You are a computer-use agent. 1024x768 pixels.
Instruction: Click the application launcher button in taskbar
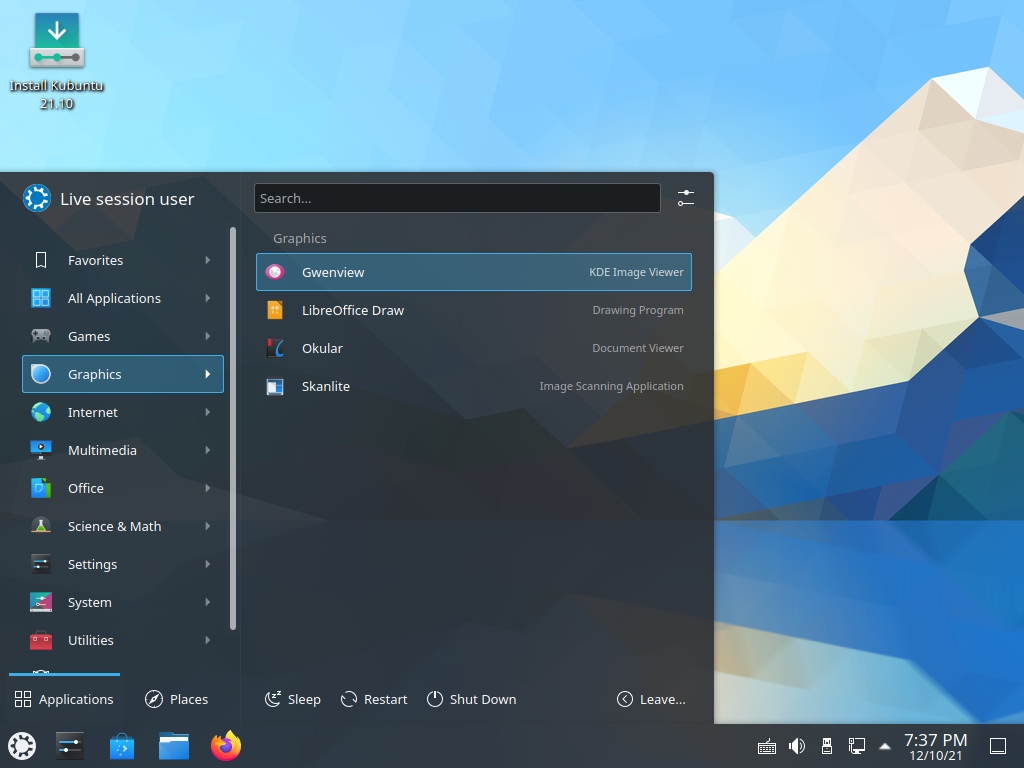[22, 746]
